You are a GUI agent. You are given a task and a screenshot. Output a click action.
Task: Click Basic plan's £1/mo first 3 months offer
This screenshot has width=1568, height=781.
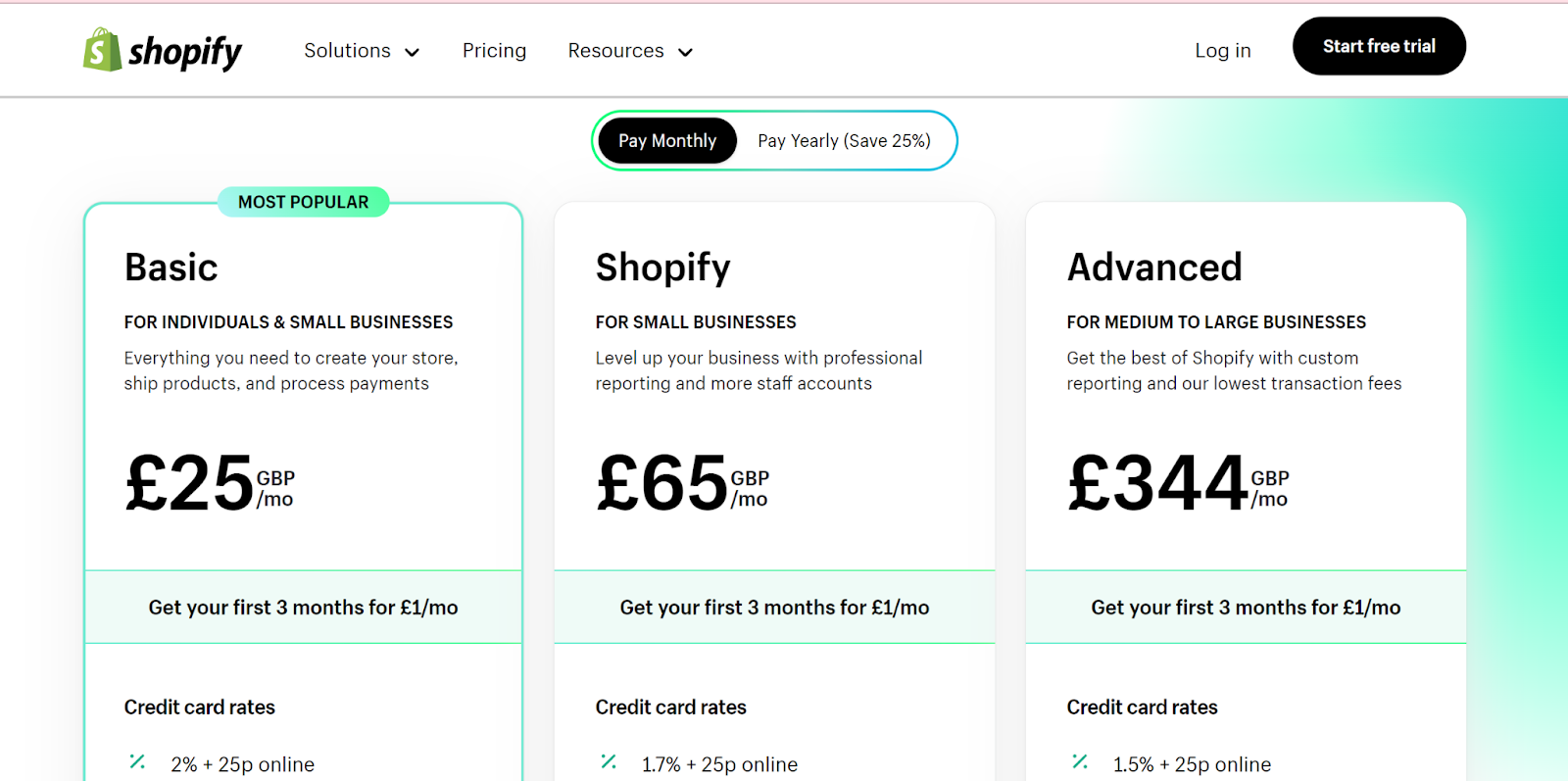(303, 607)
